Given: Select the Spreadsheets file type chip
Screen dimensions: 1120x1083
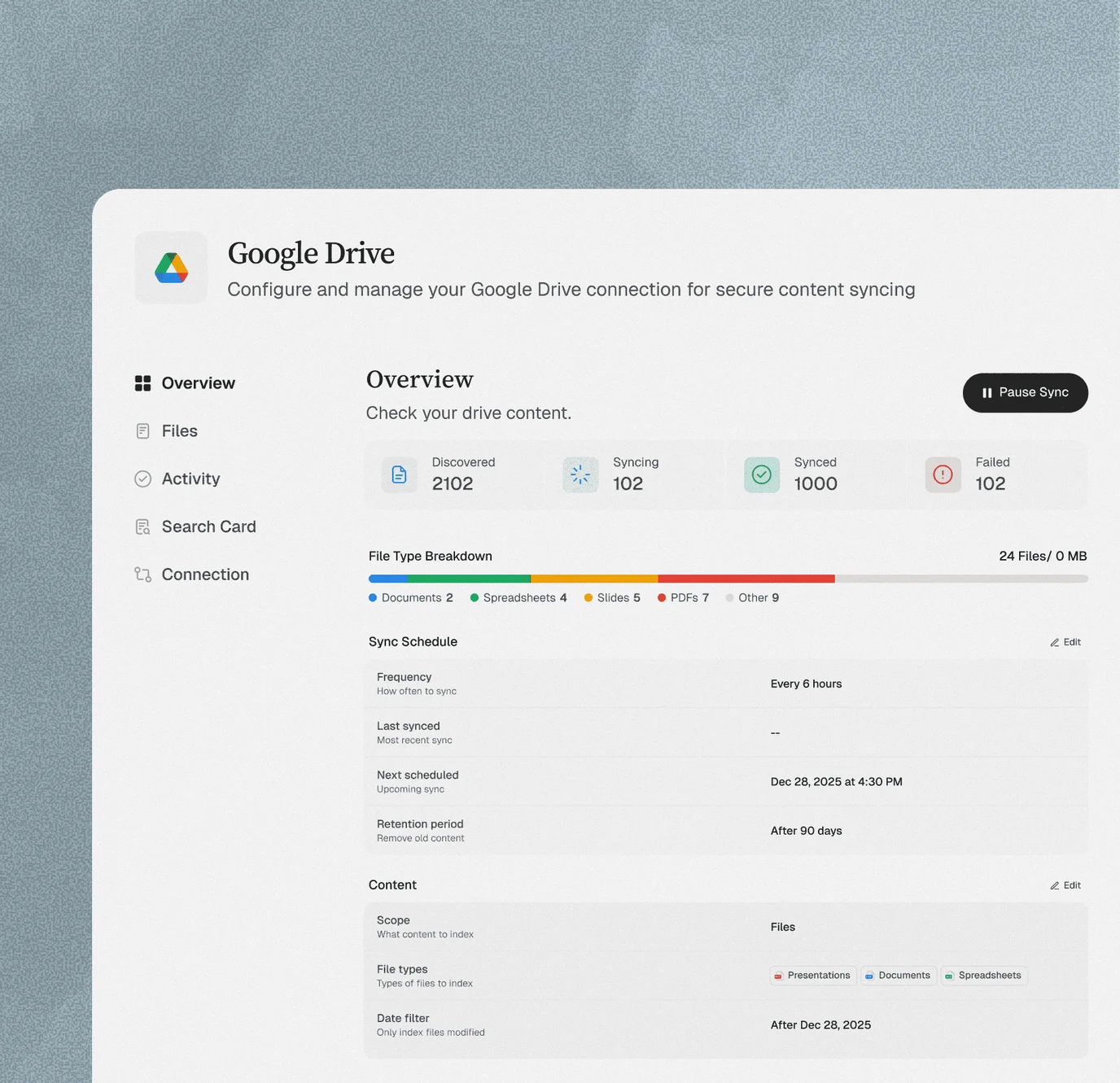Looking at the screenshot, I should [x=984, y=976].
